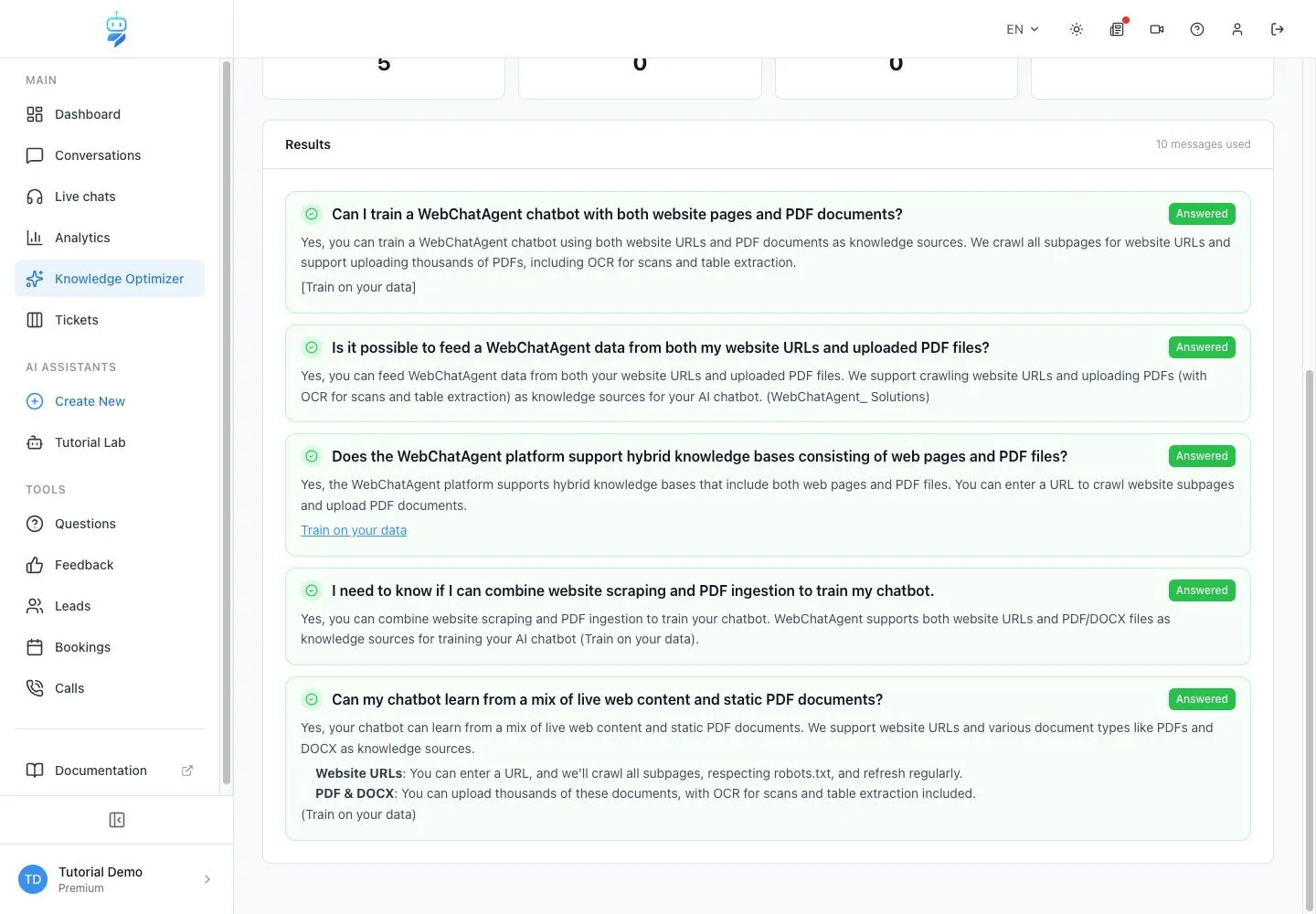Screen dimensions: 1316x914
Task: Click the logout icon
Action: (x=1278, y=29)
